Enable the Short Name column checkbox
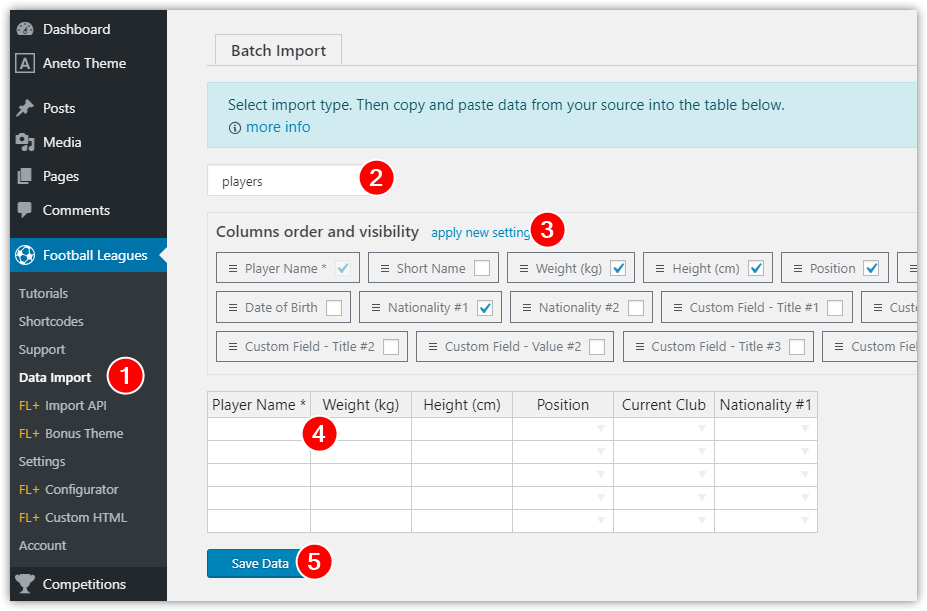This screenshot has height=611, width=927. [x=482, y=269]
